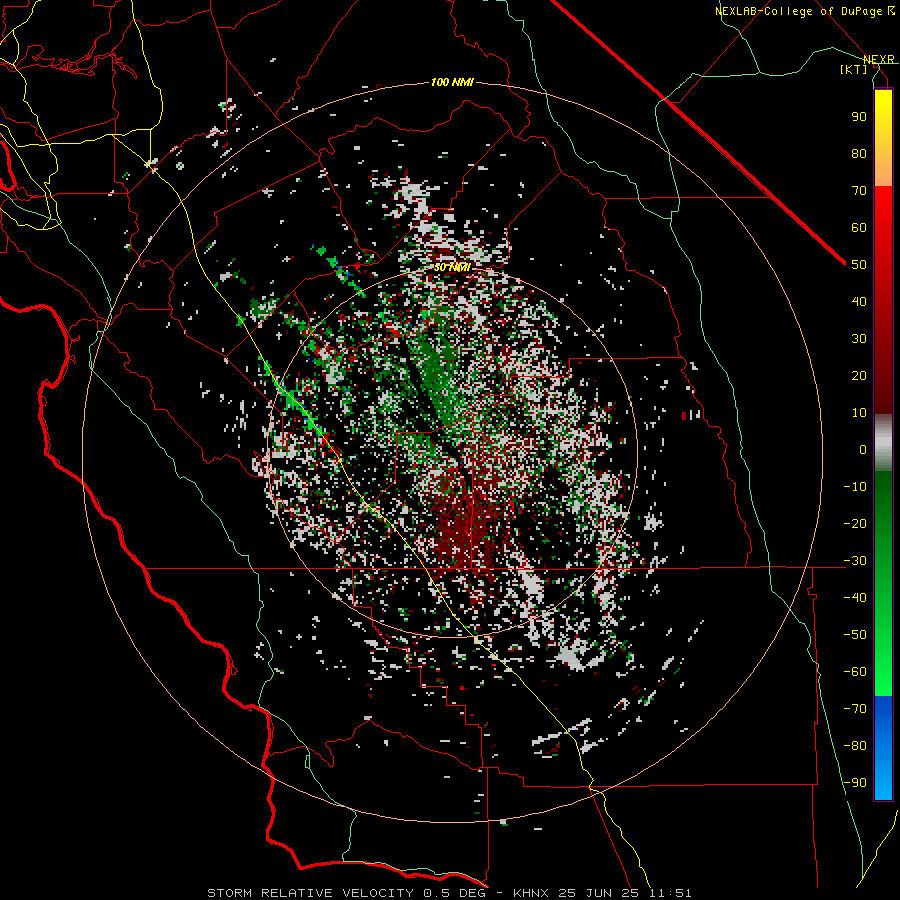Click the -10 value on velocity scale
The width and height of the screenshot is (900, 900).
click(855, 487)
